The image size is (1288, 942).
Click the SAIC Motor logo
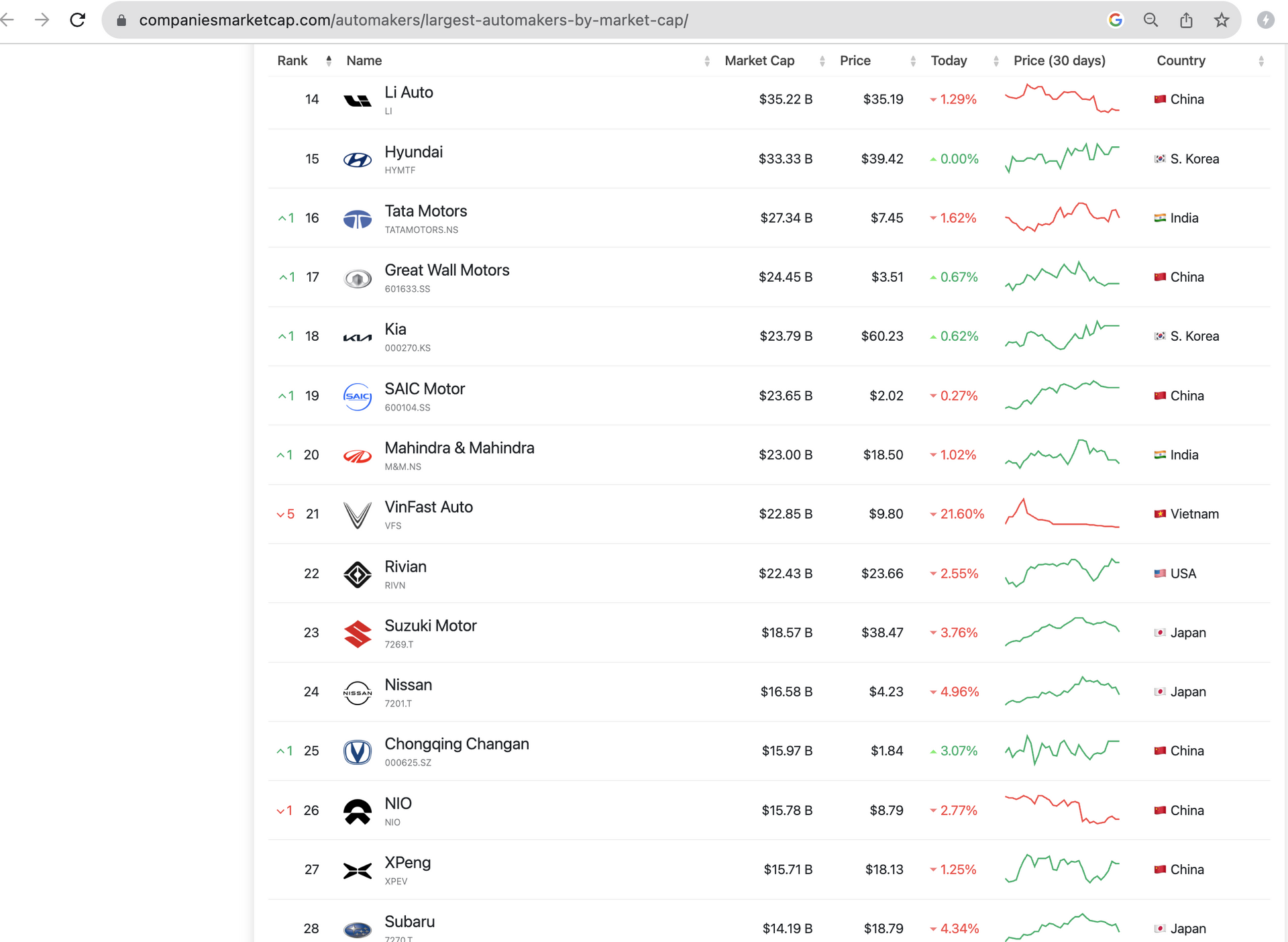pos(357,397)
